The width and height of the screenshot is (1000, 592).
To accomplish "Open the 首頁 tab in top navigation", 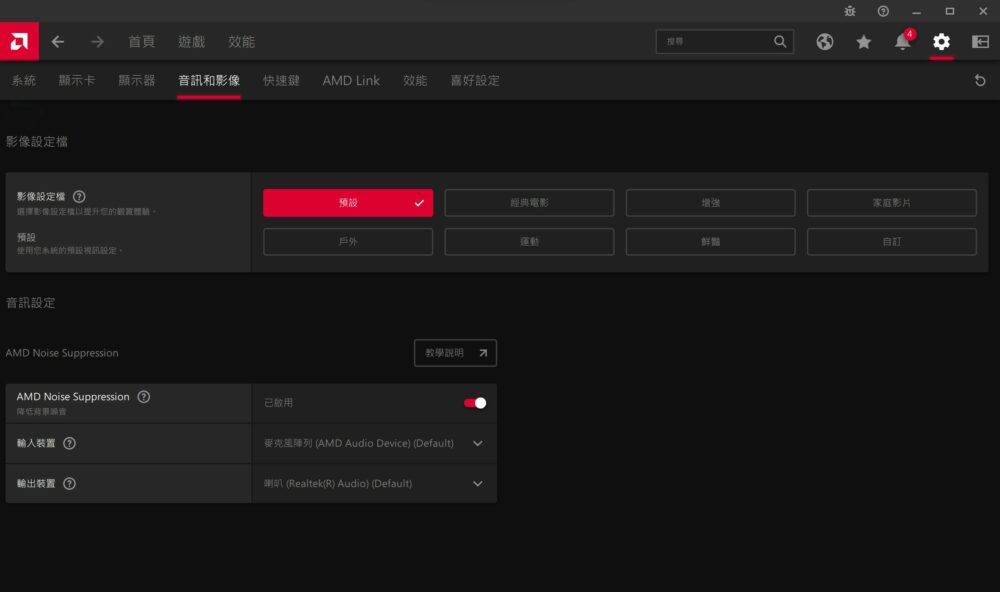I will (142, 41).
